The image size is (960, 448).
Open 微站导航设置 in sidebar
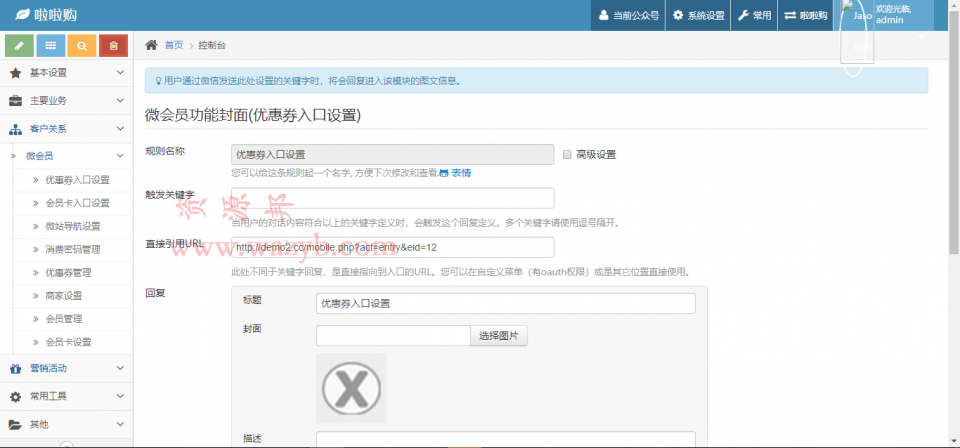(73, 226)
